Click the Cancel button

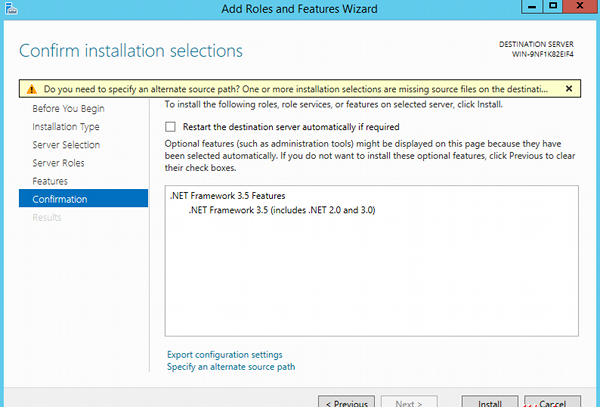[552, 402]
